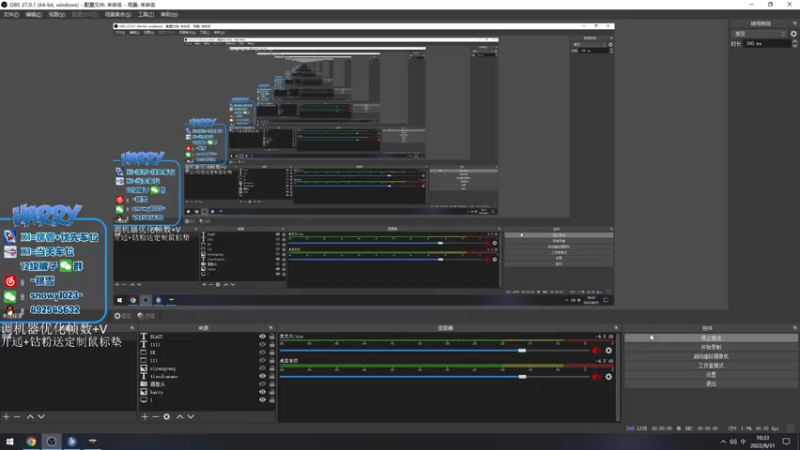Pop out the transitions dock panel
Viewport: 800px width, 450px height.
(794, 23)
